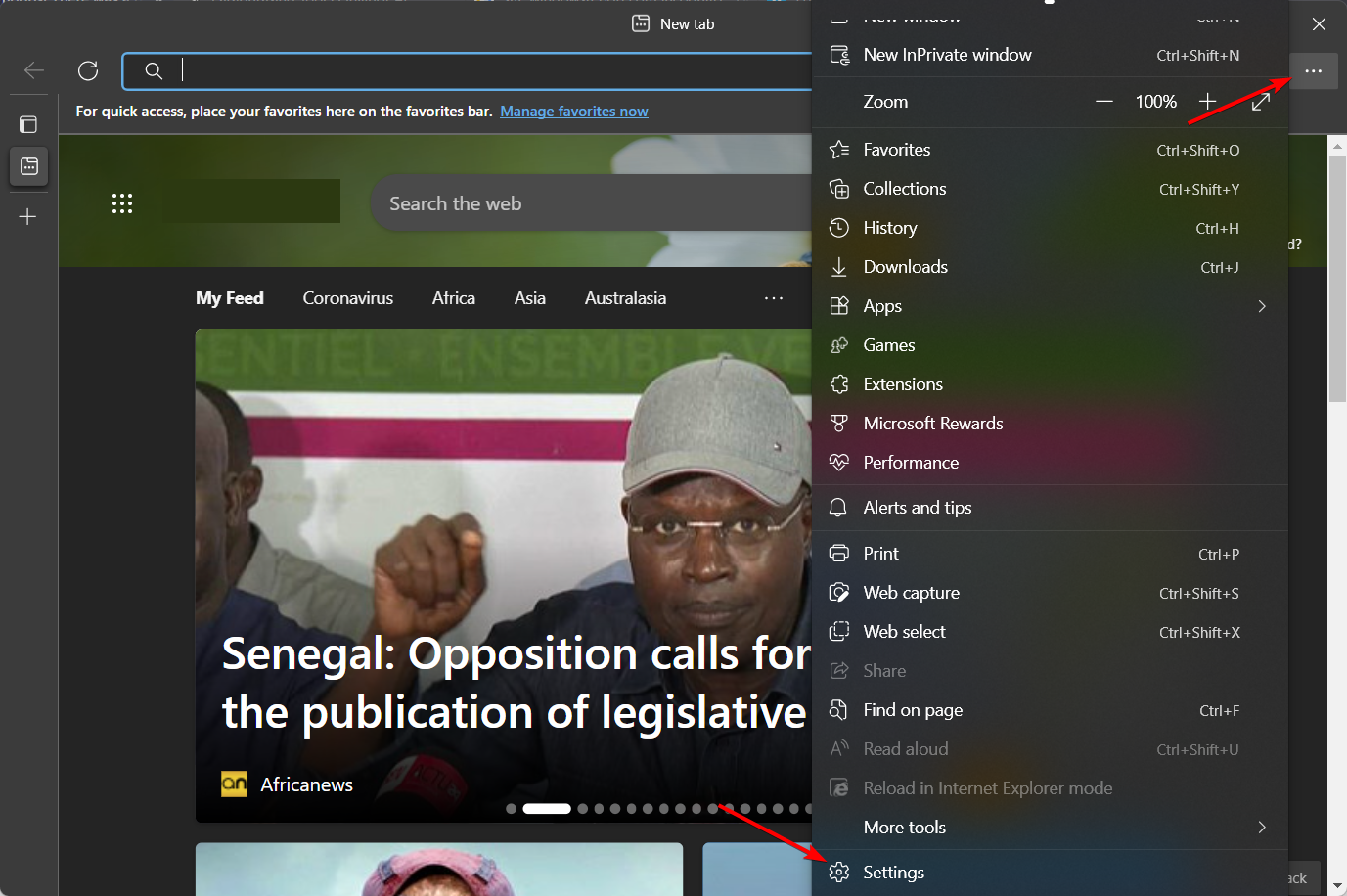Click the Back arrow button
Image resolution: width=1347 pixels, height=896 pixels.
pyautogui.click(x=34, y=70)
